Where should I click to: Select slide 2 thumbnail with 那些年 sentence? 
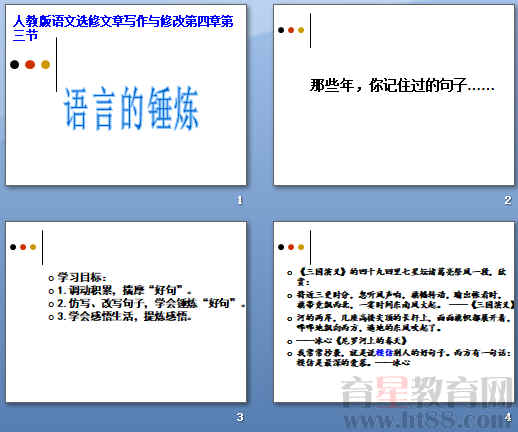394,95
